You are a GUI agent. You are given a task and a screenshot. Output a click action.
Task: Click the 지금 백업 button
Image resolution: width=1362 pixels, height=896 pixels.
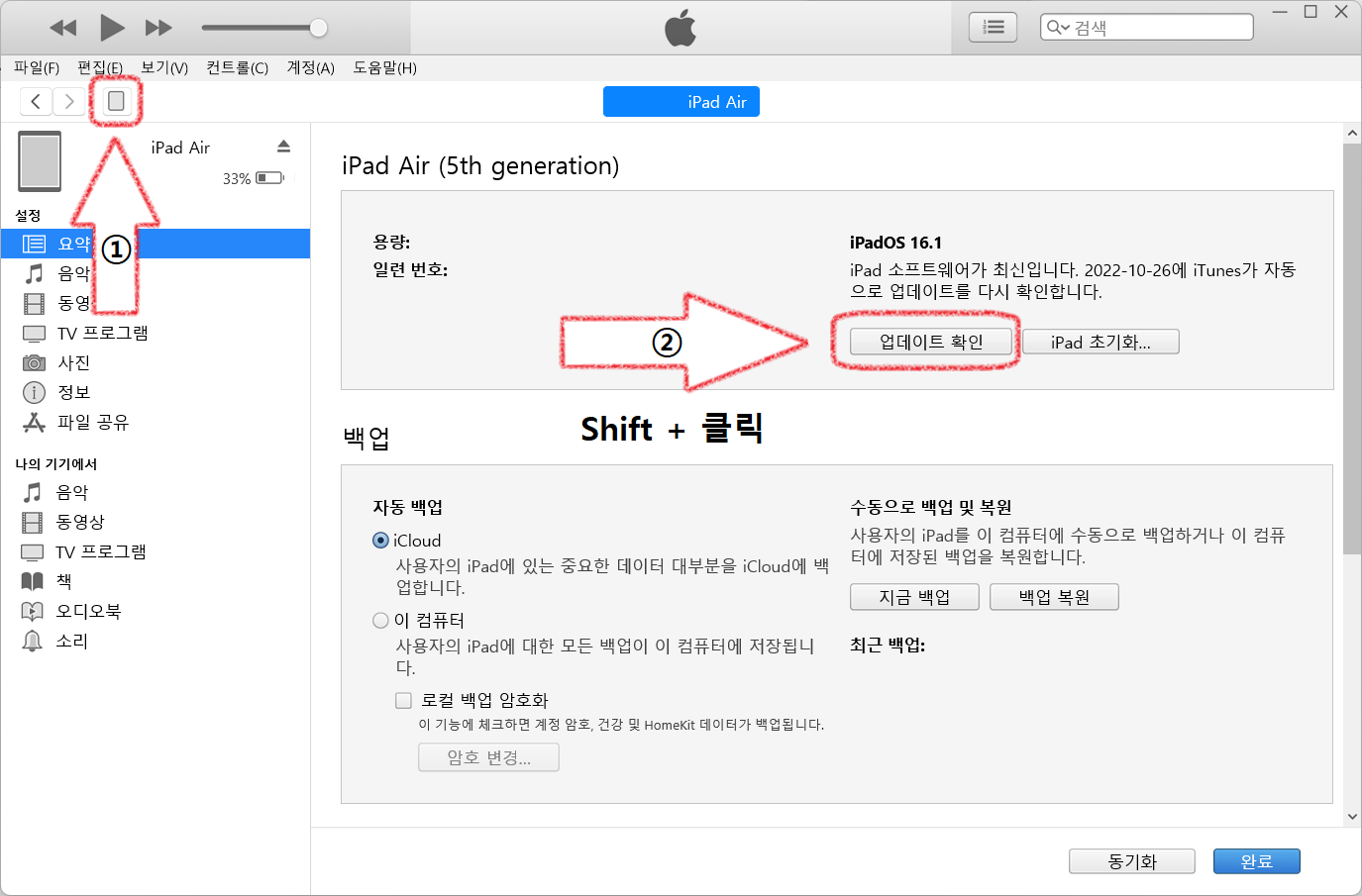click(x=914, y=597)
